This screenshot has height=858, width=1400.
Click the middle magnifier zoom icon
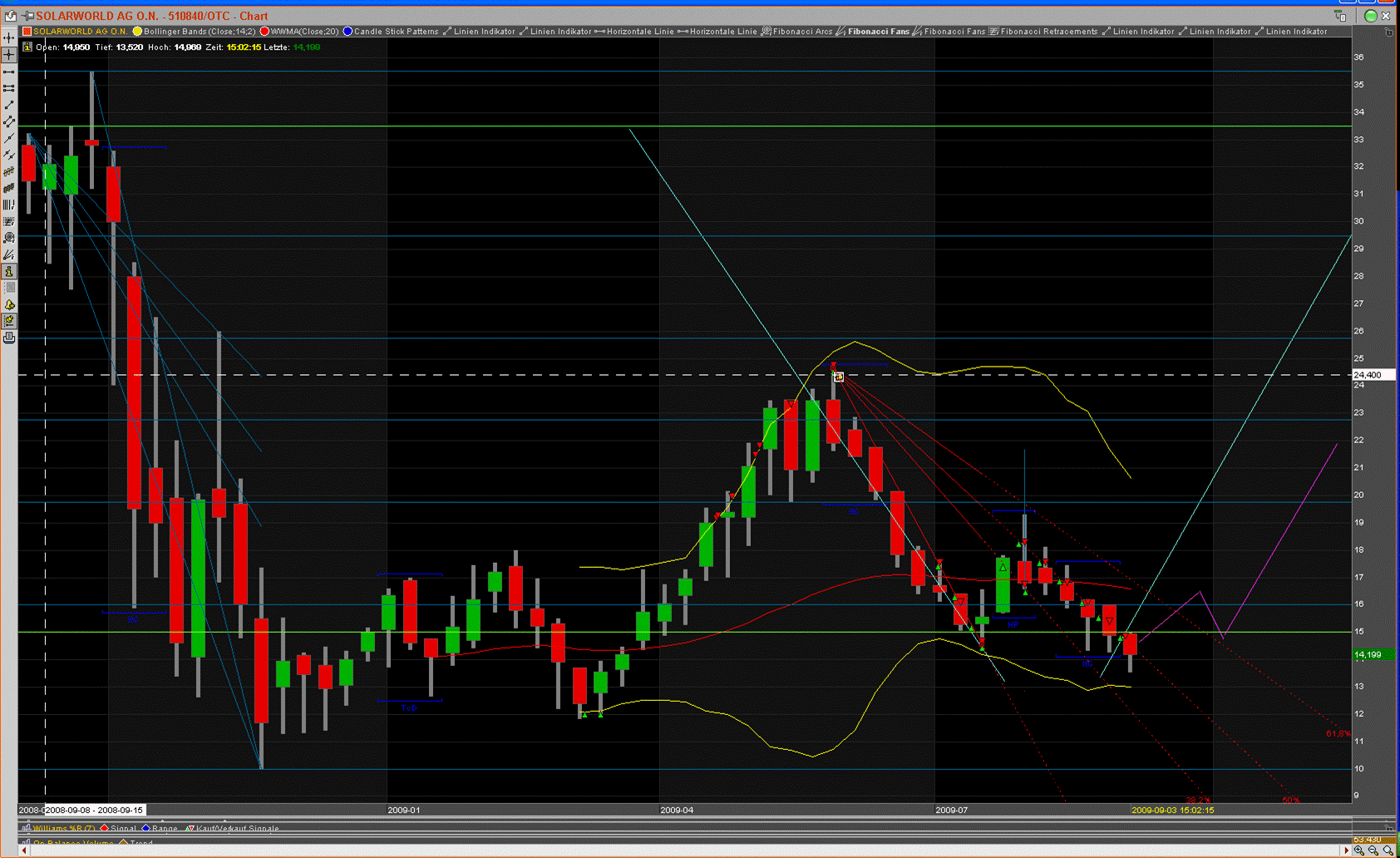1373,851
